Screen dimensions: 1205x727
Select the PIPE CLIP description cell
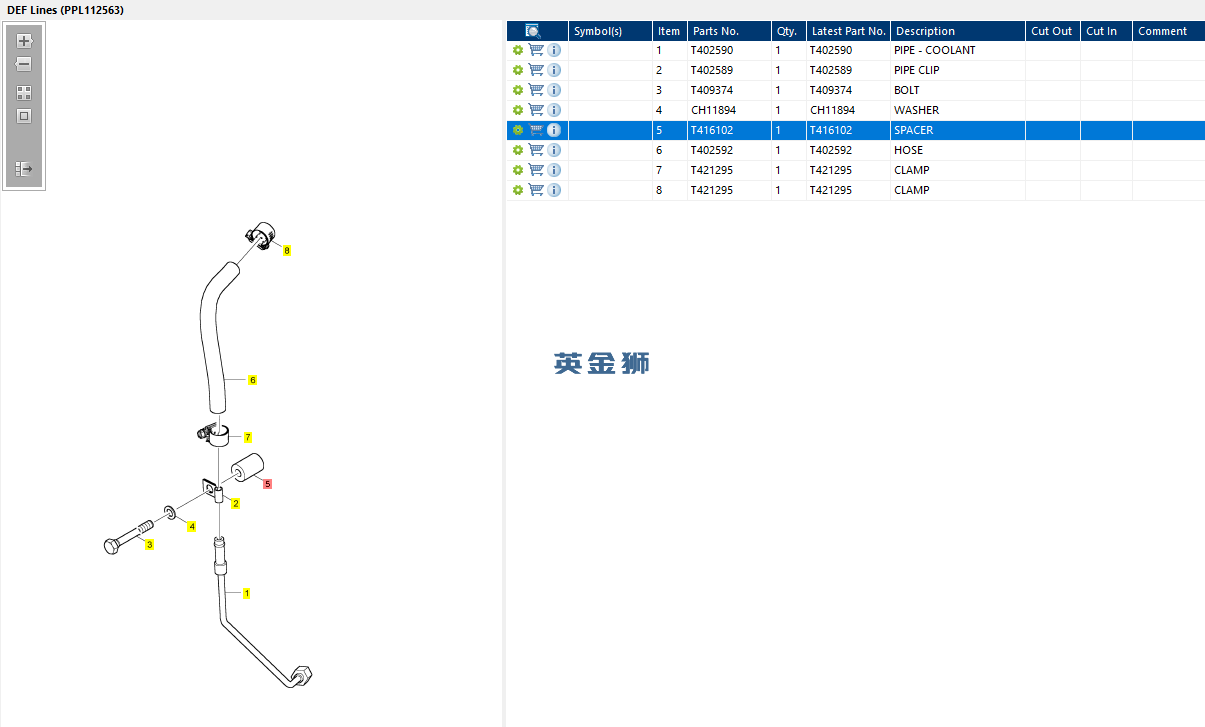[x=958, y=70]
